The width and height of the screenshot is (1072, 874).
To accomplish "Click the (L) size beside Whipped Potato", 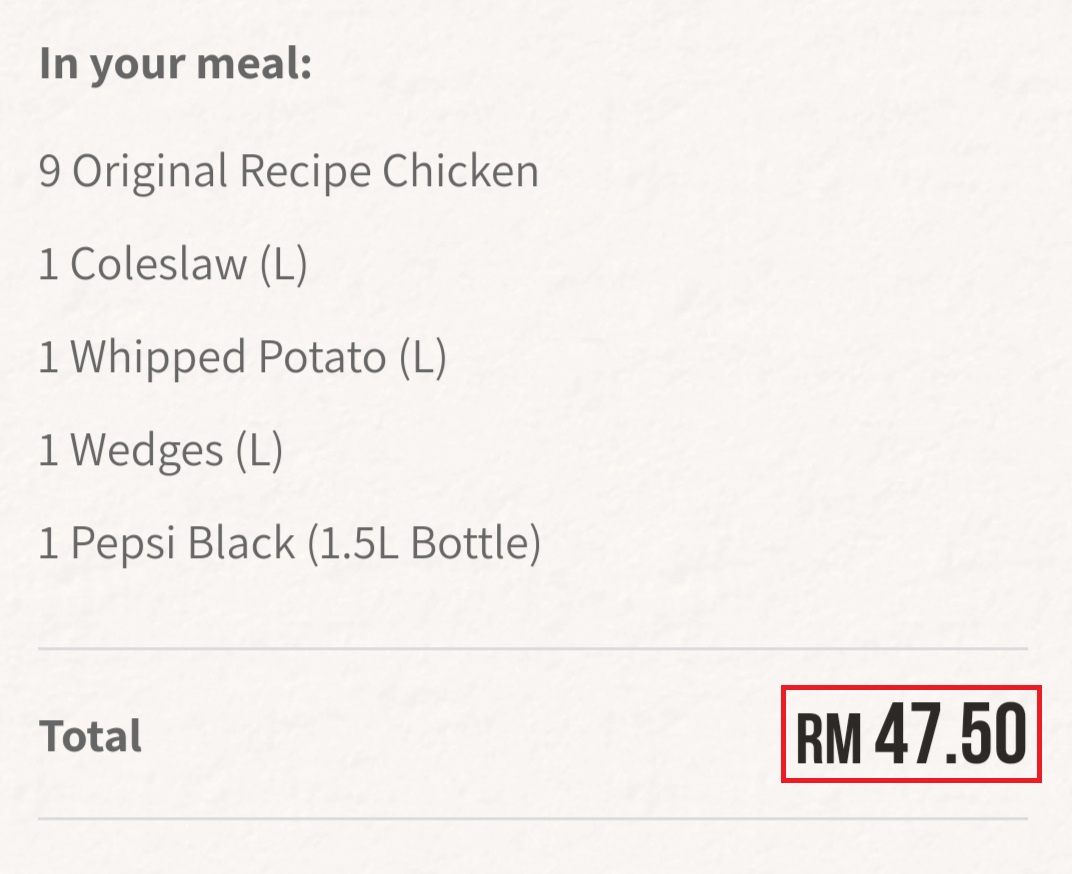I will 422,358.
